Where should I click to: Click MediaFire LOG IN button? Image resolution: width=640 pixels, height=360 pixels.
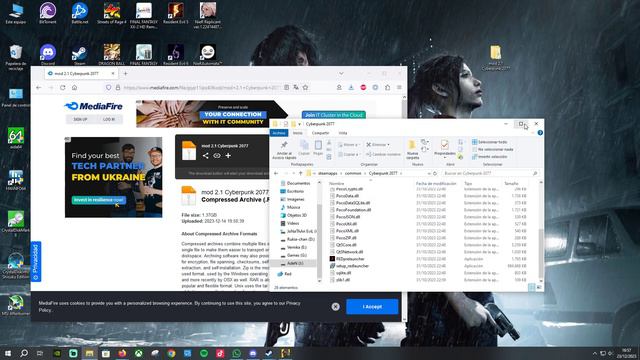(x=109, y=119)
